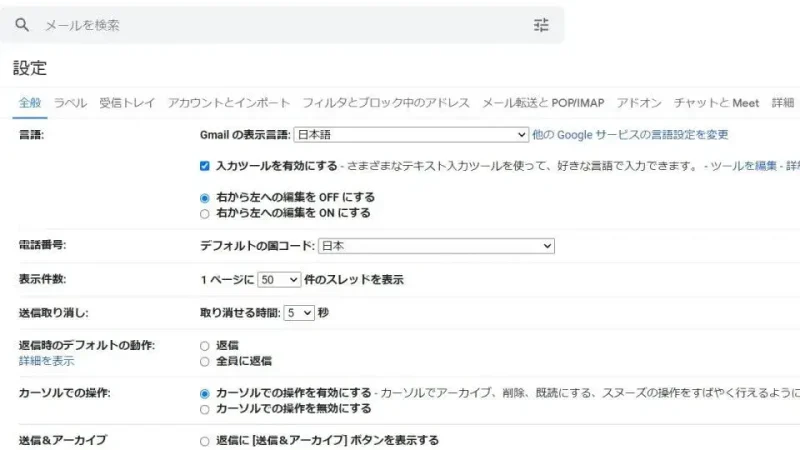Open the undo send seconds dropdown
This screenshot has height=450, width=800.
[299, 313]
